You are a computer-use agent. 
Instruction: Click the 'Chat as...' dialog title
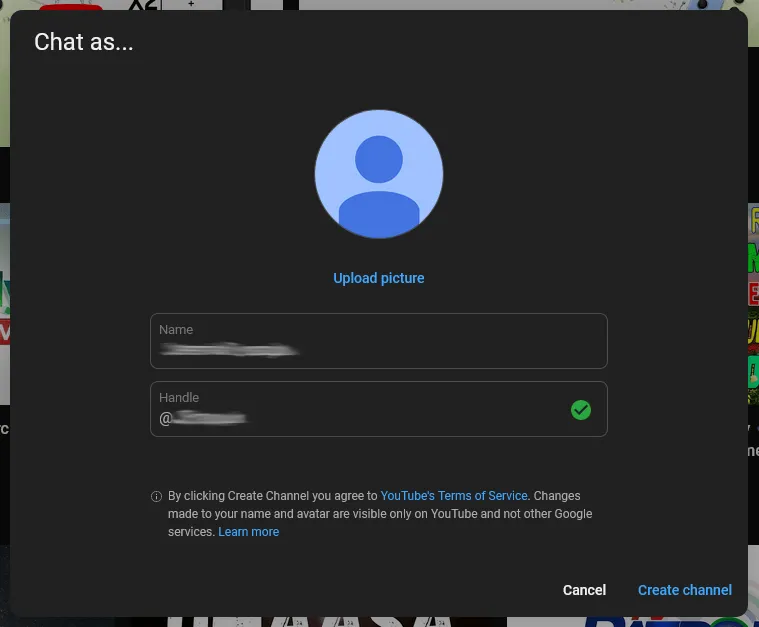[83, 42]
